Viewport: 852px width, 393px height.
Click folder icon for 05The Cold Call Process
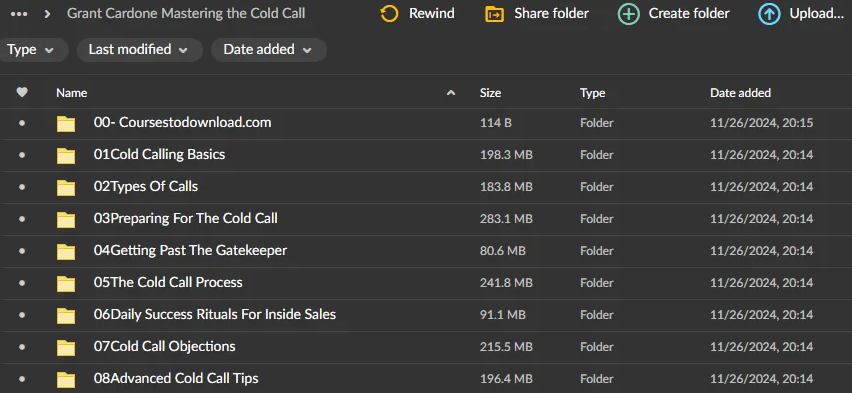(66, 283)
